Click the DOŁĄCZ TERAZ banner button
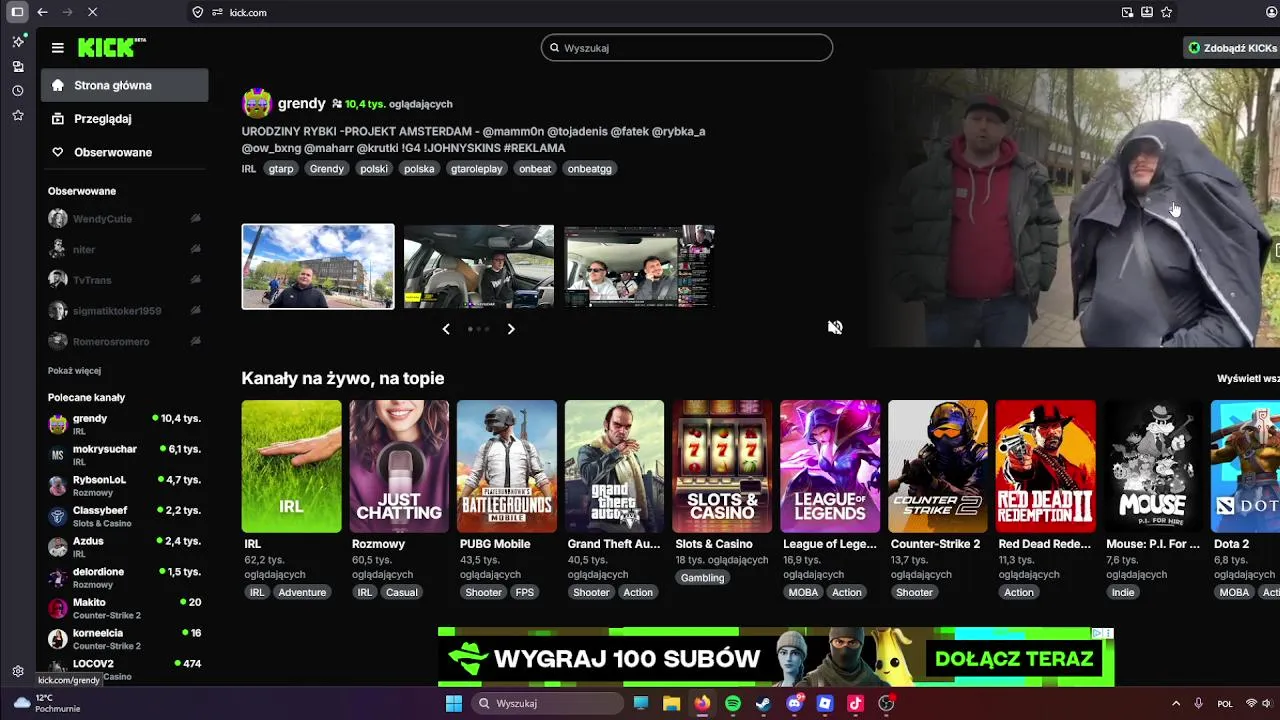Screen dimensions: 1280x720 [x=1014, y=659]
